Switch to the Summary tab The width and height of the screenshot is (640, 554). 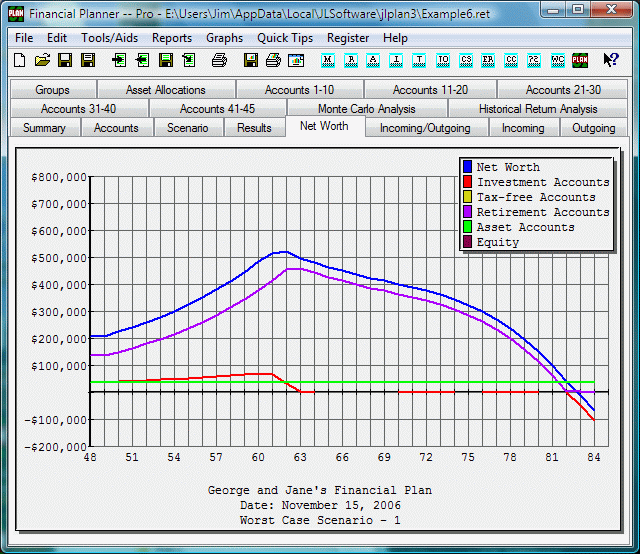44,128
